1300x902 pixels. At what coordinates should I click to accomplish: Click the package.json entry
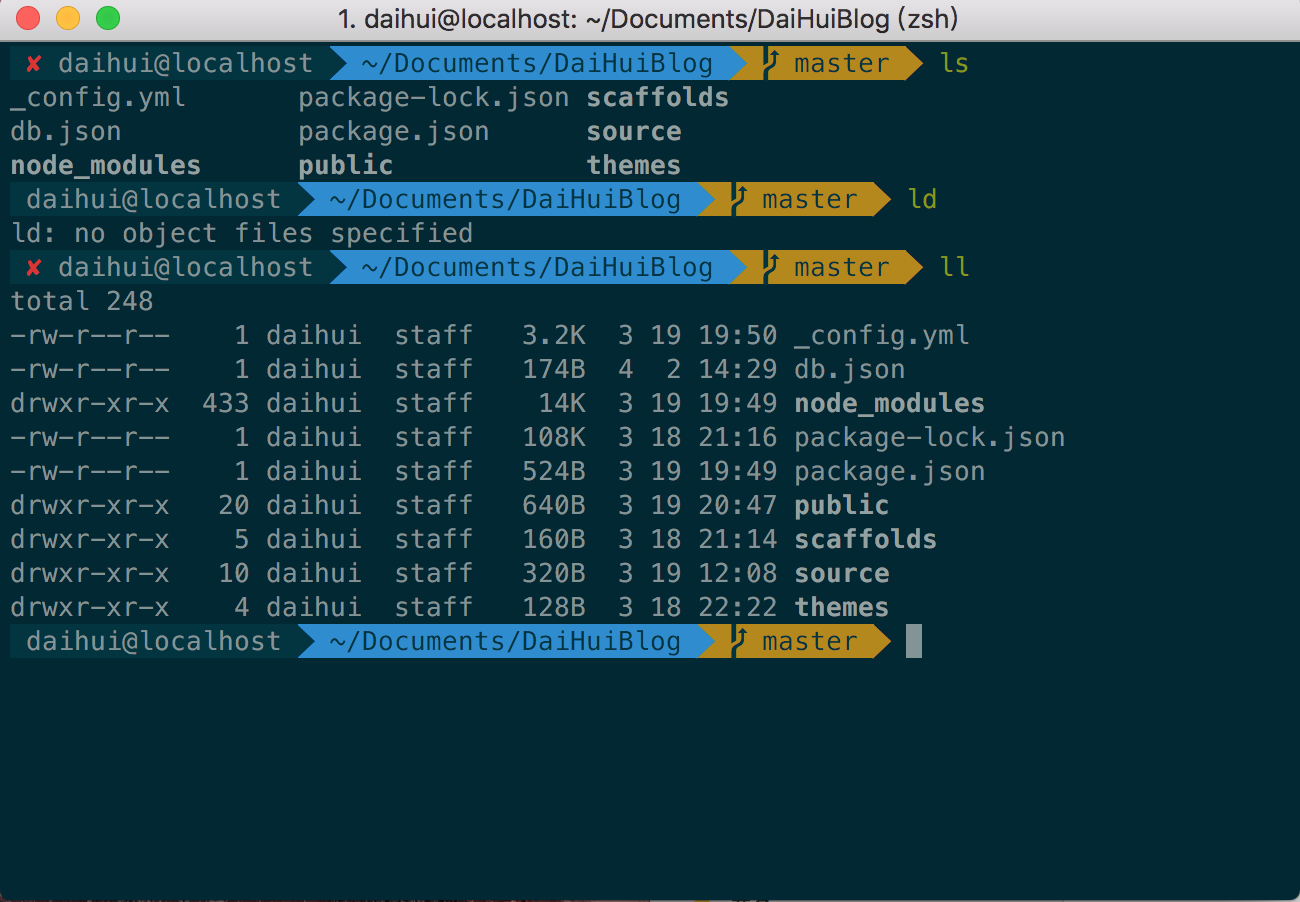[x=889, y=470]
